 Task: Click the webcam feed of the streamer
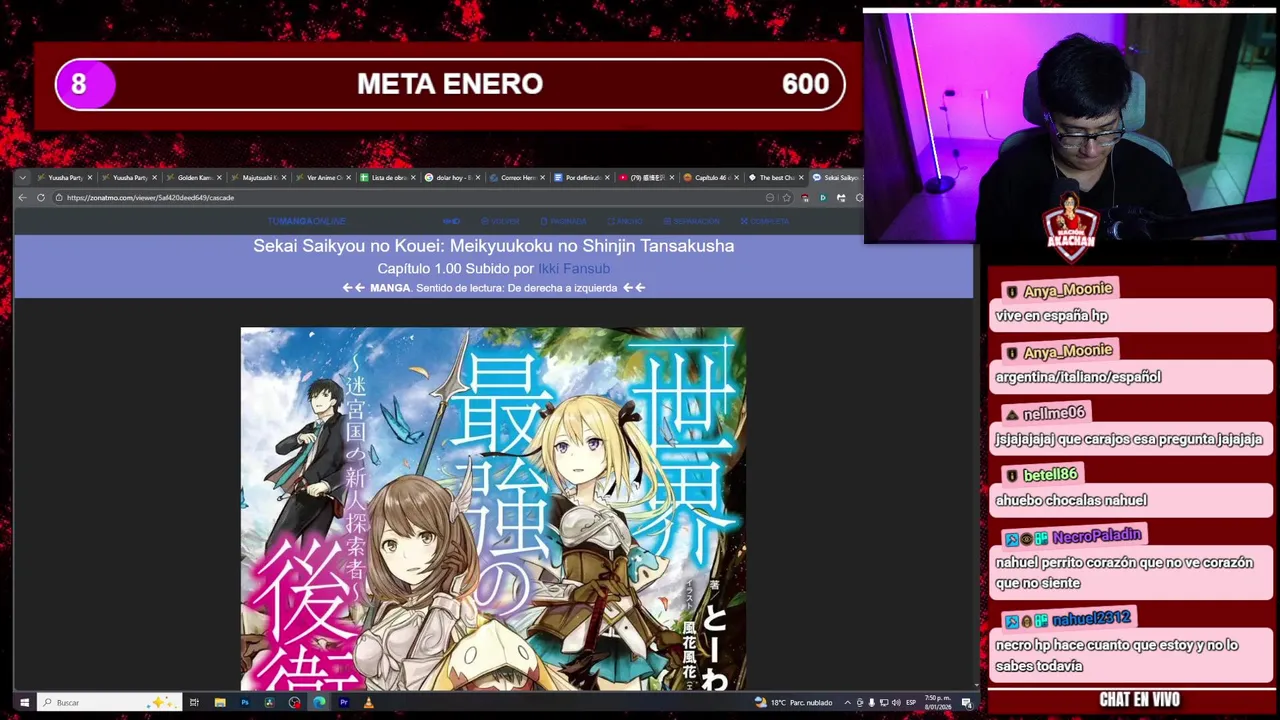[1071, 128]
